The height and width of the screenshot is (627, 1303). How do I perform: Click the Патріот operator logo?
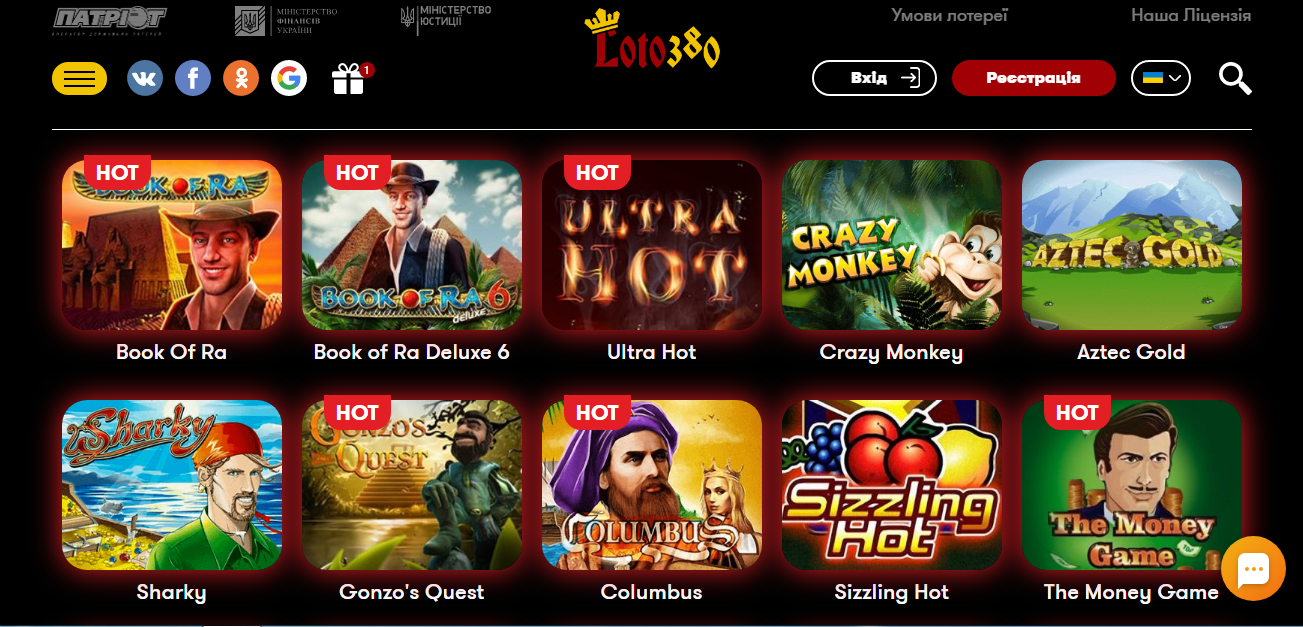tap(109, 20)
